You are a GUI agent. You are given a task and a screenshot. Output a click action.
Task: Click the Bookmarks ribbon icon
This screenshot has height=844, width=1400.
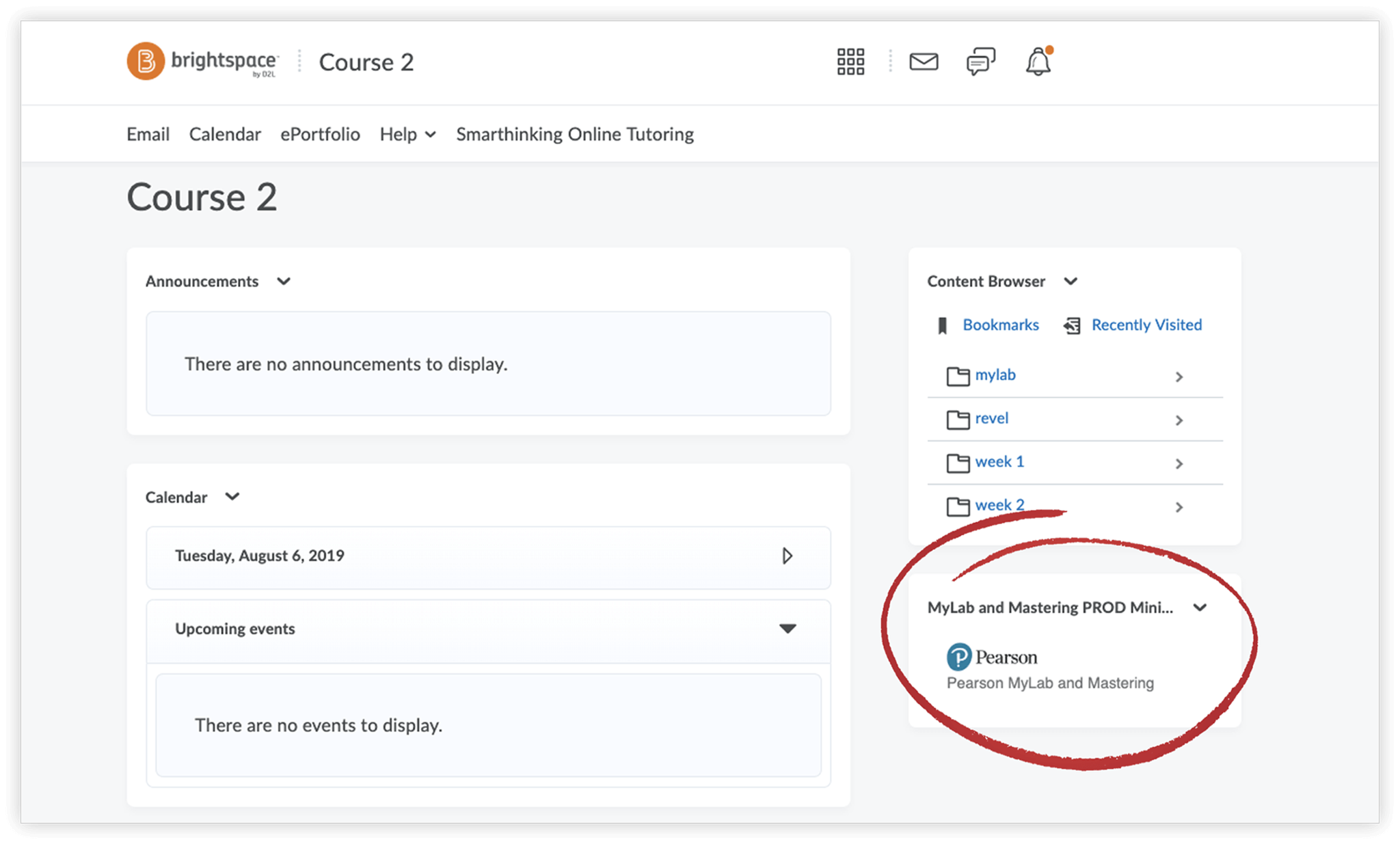tap(942, 325)
